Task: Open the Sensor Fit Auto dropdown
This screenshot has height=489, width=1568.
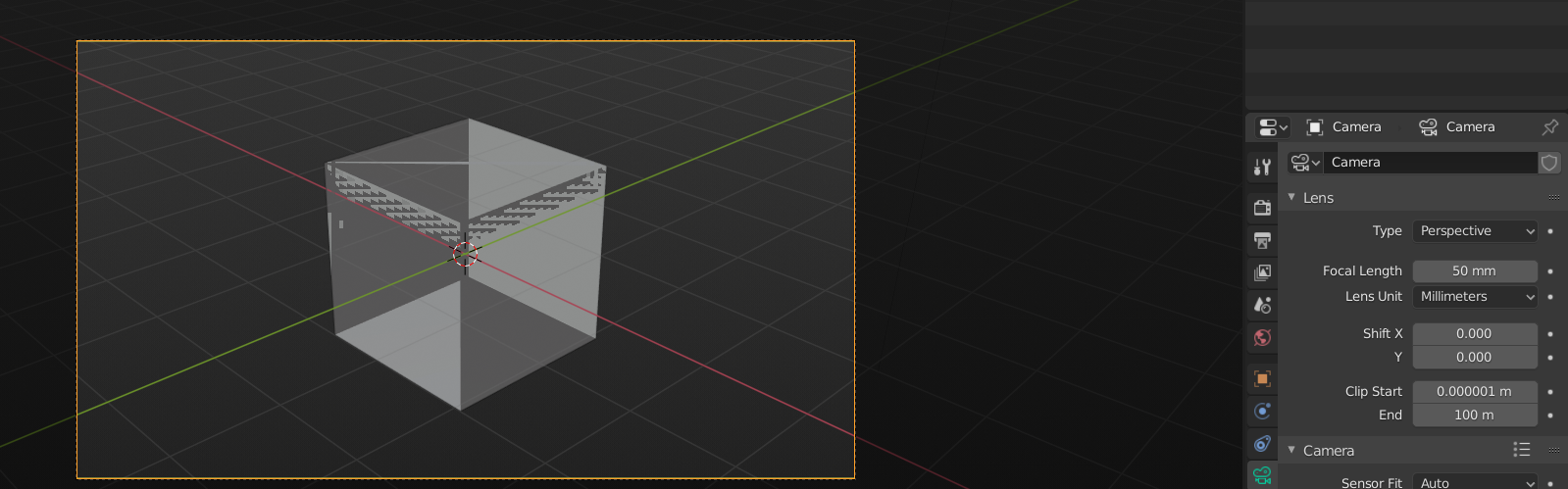Action: [1475, 482]
